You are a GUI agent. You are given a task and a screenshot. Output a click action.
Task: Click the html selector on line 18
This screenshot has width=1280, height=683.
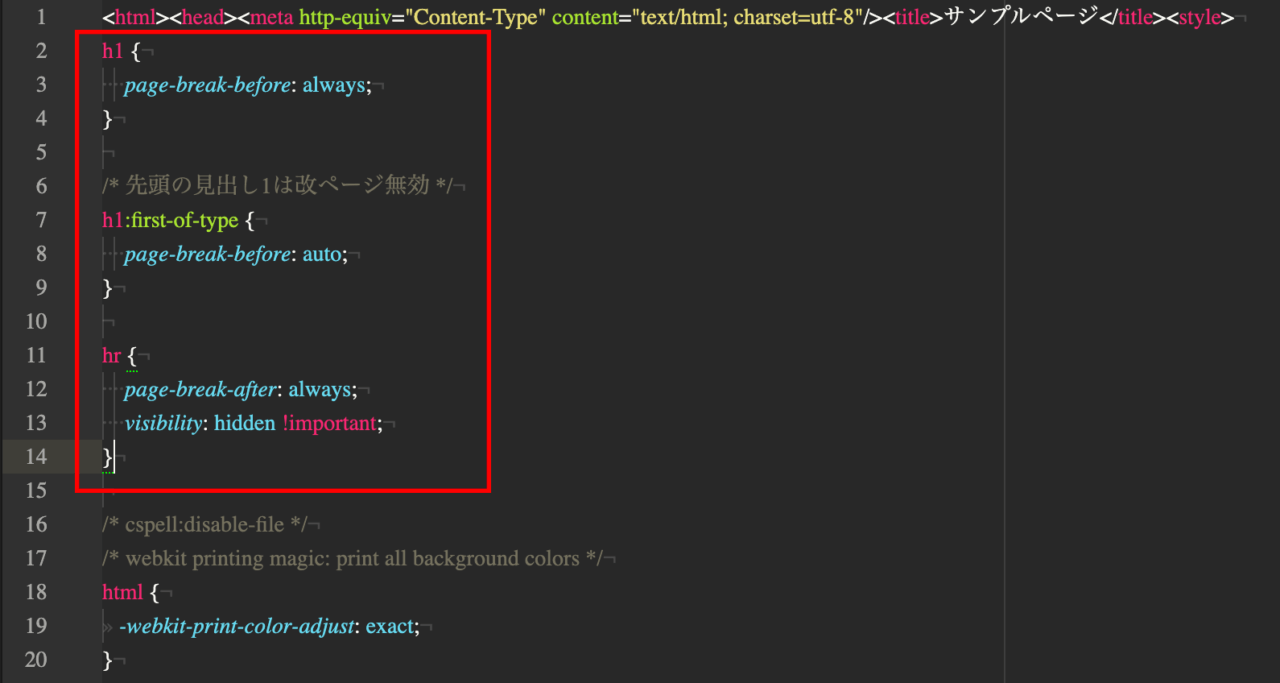coord(123,592)
